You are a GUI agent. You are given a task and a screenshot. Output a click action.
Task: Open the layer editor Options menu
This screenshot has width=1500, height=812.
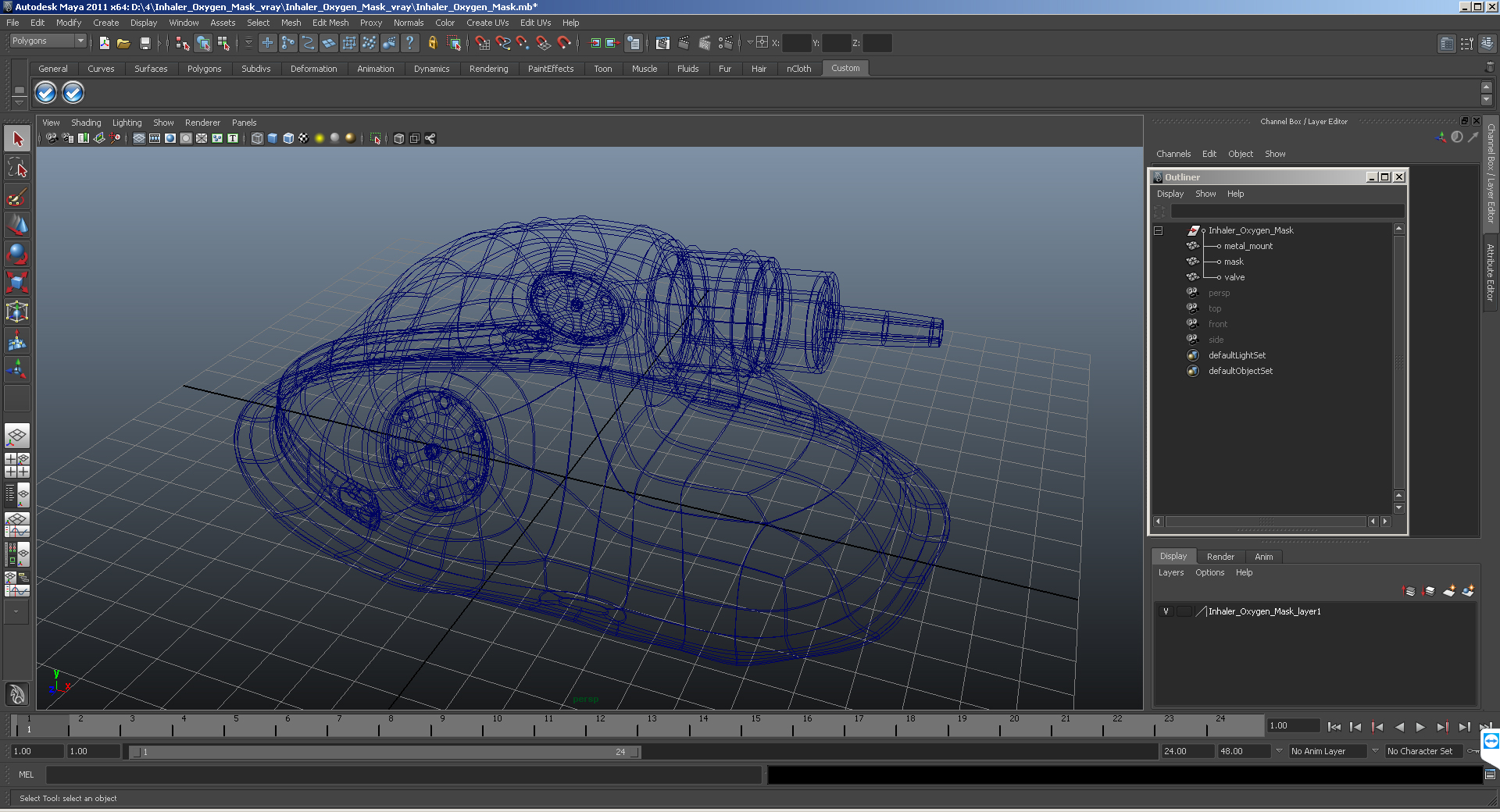pos(1209,572)
